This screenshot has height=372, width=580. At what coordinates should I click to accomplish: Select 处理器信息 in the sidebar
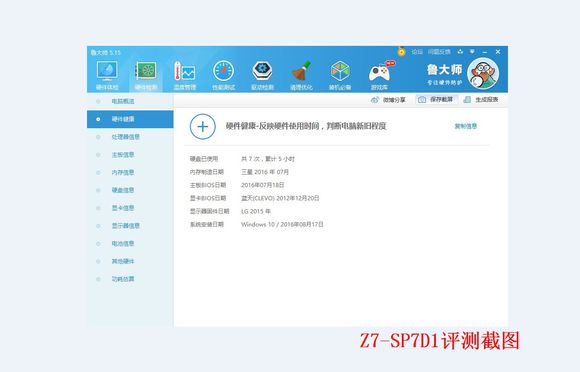coord(130,137)
